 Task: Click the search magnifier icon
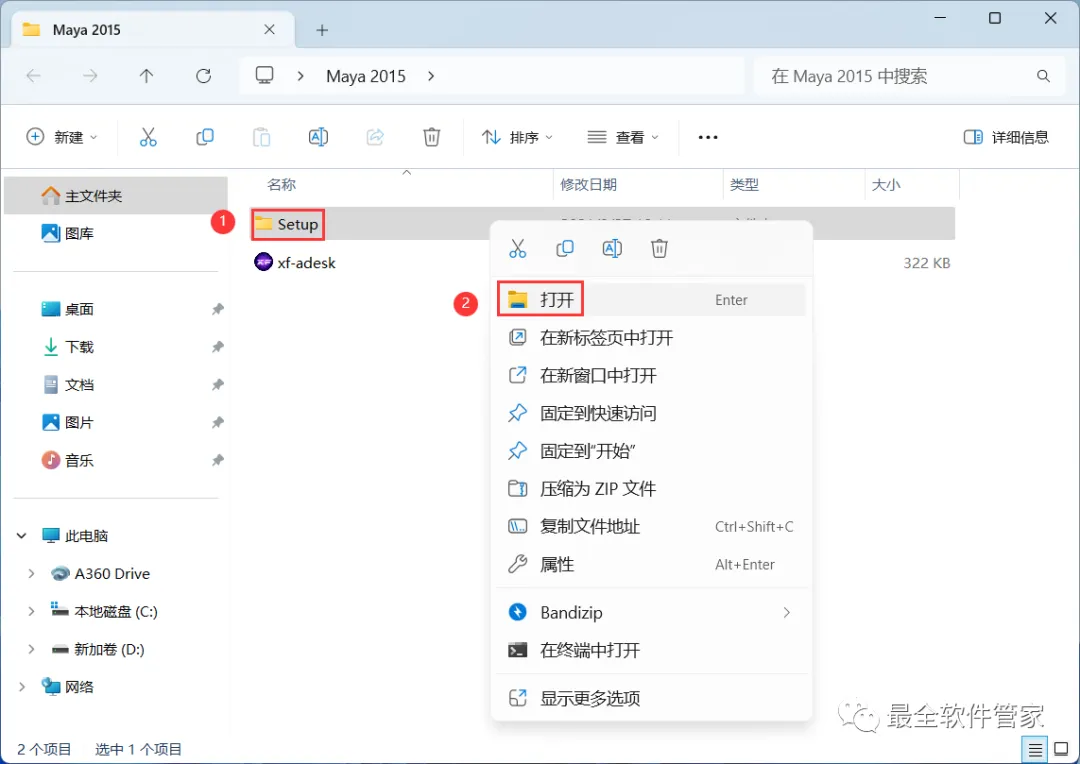pyautogui.click(x=1043, y=76)
